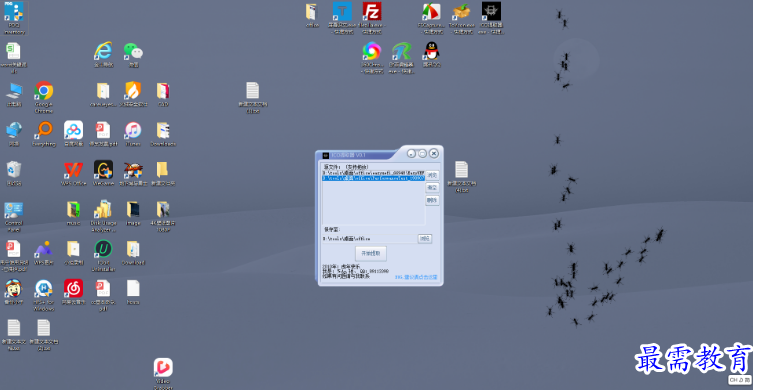Select the blue T application shortcut
759x390 pixels.
coord(342,11)
